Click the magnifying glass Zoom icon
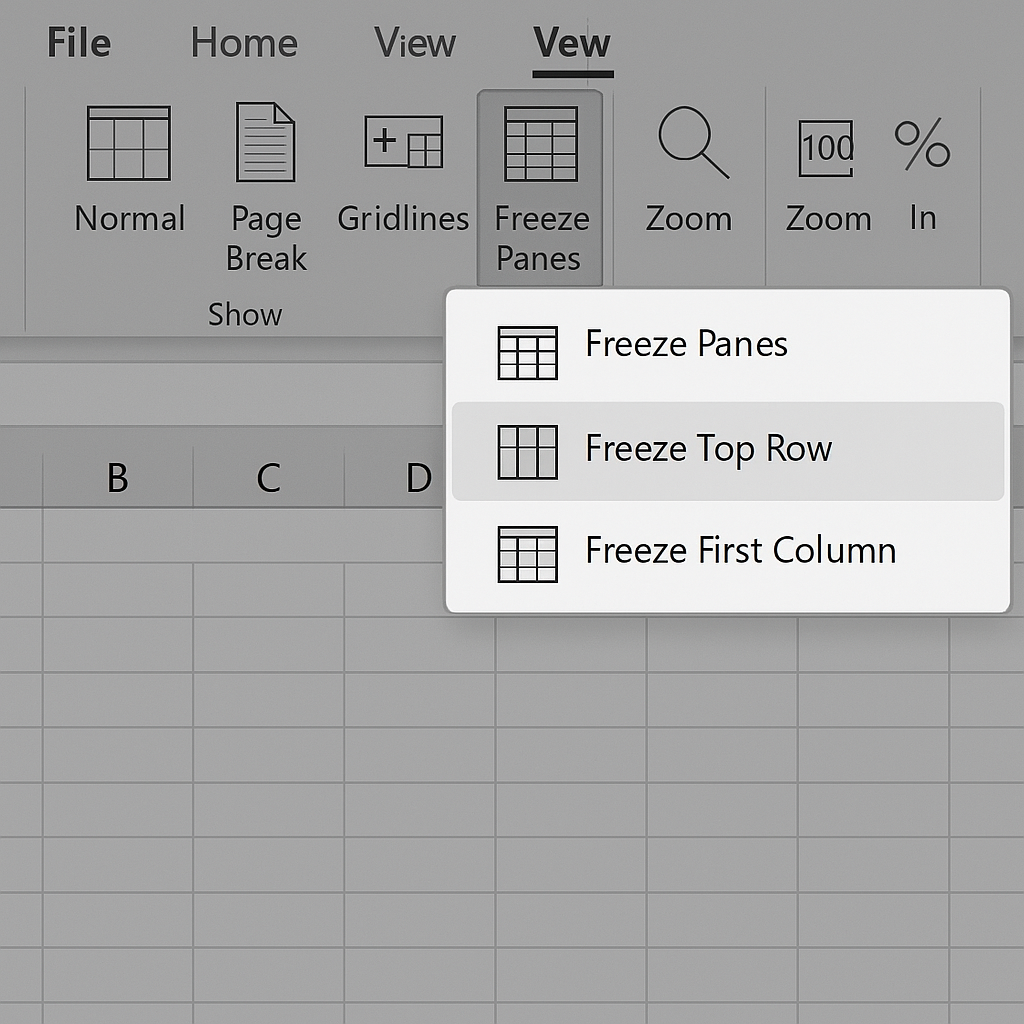The width and height of the screenshot is (1024, 1024). [693, 142]
